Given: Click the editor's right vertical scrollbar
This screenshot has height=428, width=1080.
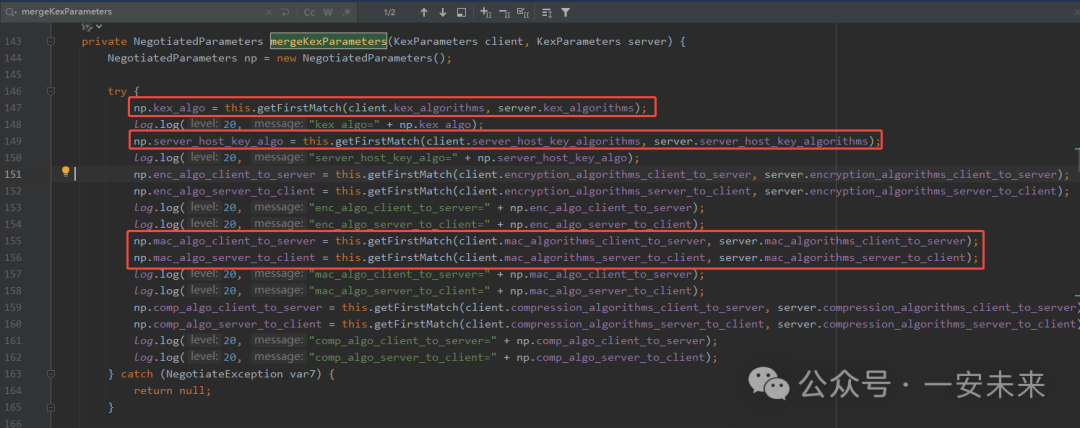Looking at the screenshot, I should pos(1075,200).
